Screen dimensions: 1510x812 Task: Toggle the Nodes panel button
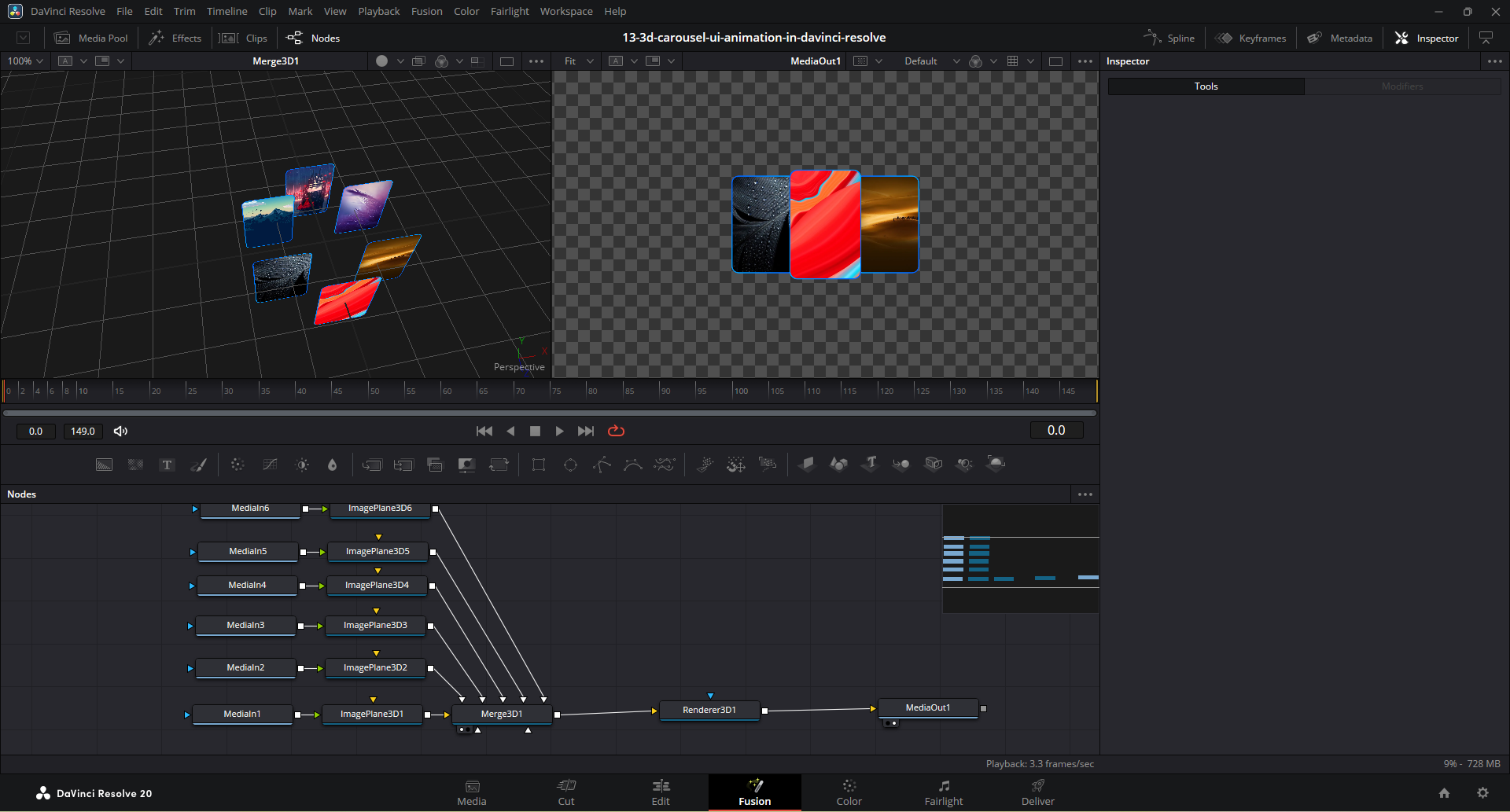point(314,38)
